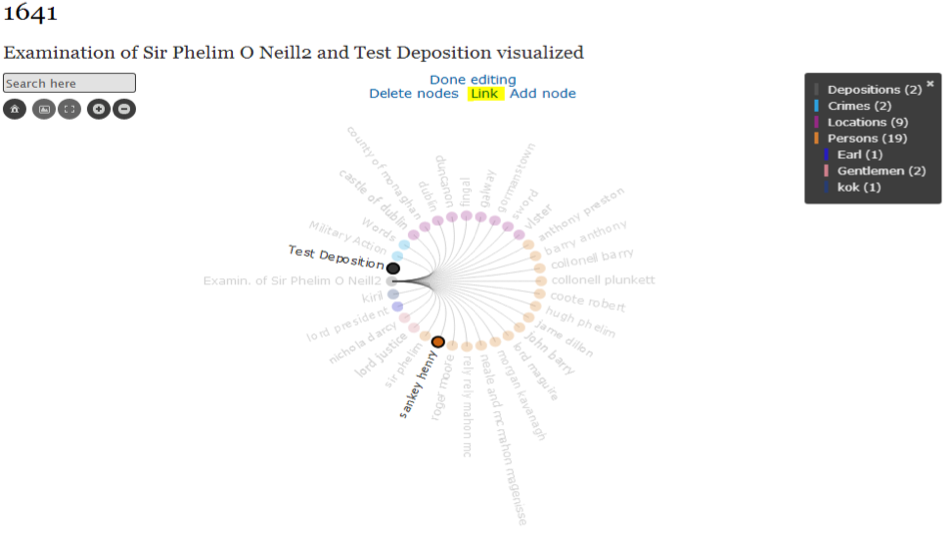Enter fullscreen with the expand icon

(69, 109)
